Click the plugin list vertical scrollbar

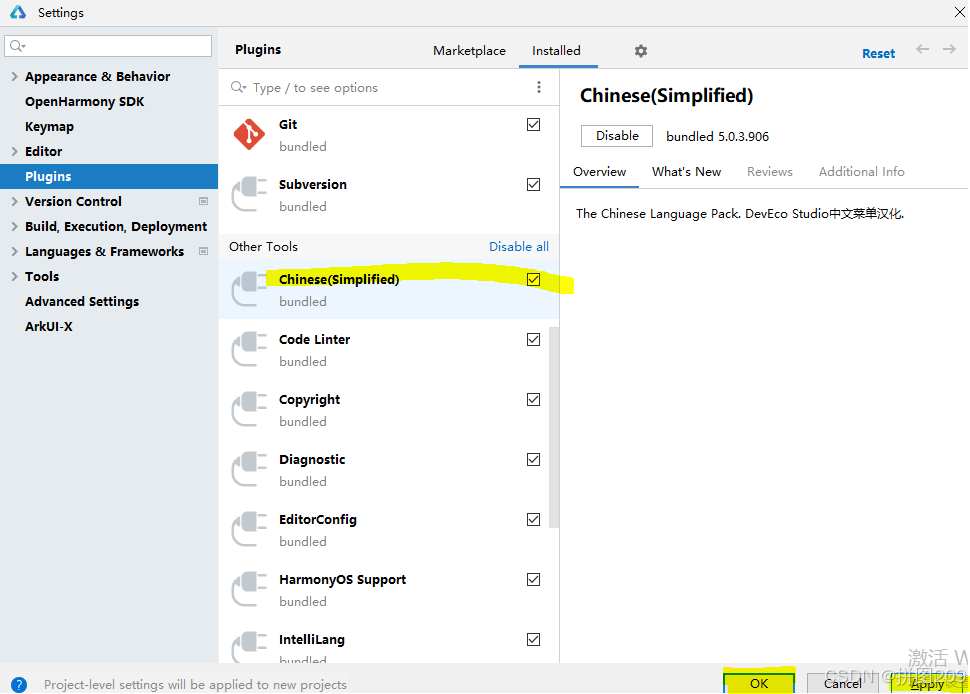pyautogui.click(x=554, y=427)
